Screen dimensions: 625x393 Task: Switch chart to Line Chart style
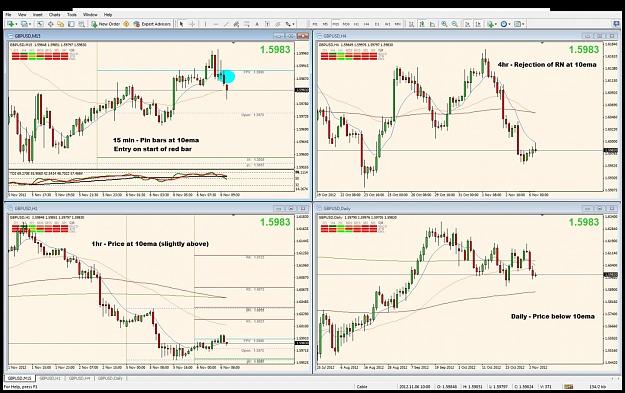(432, 24)
